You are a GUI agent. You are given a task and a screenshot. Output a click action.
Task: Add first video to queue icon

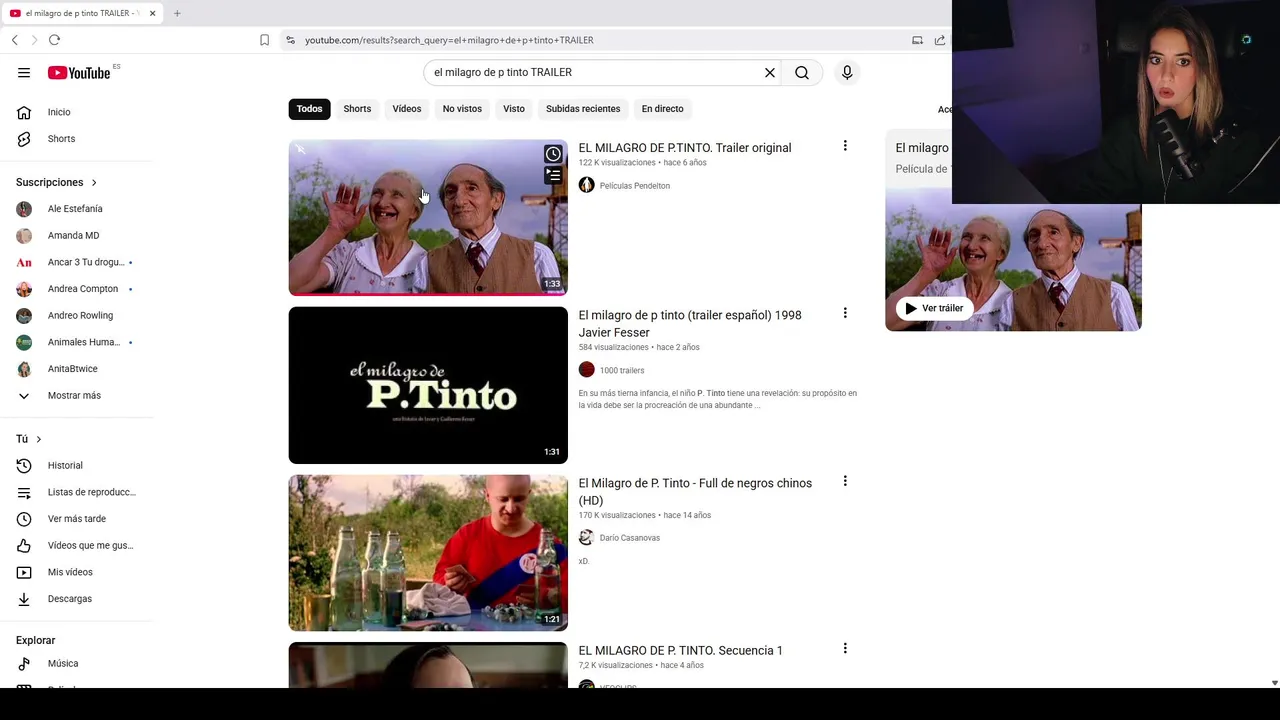tap(553, 176)
